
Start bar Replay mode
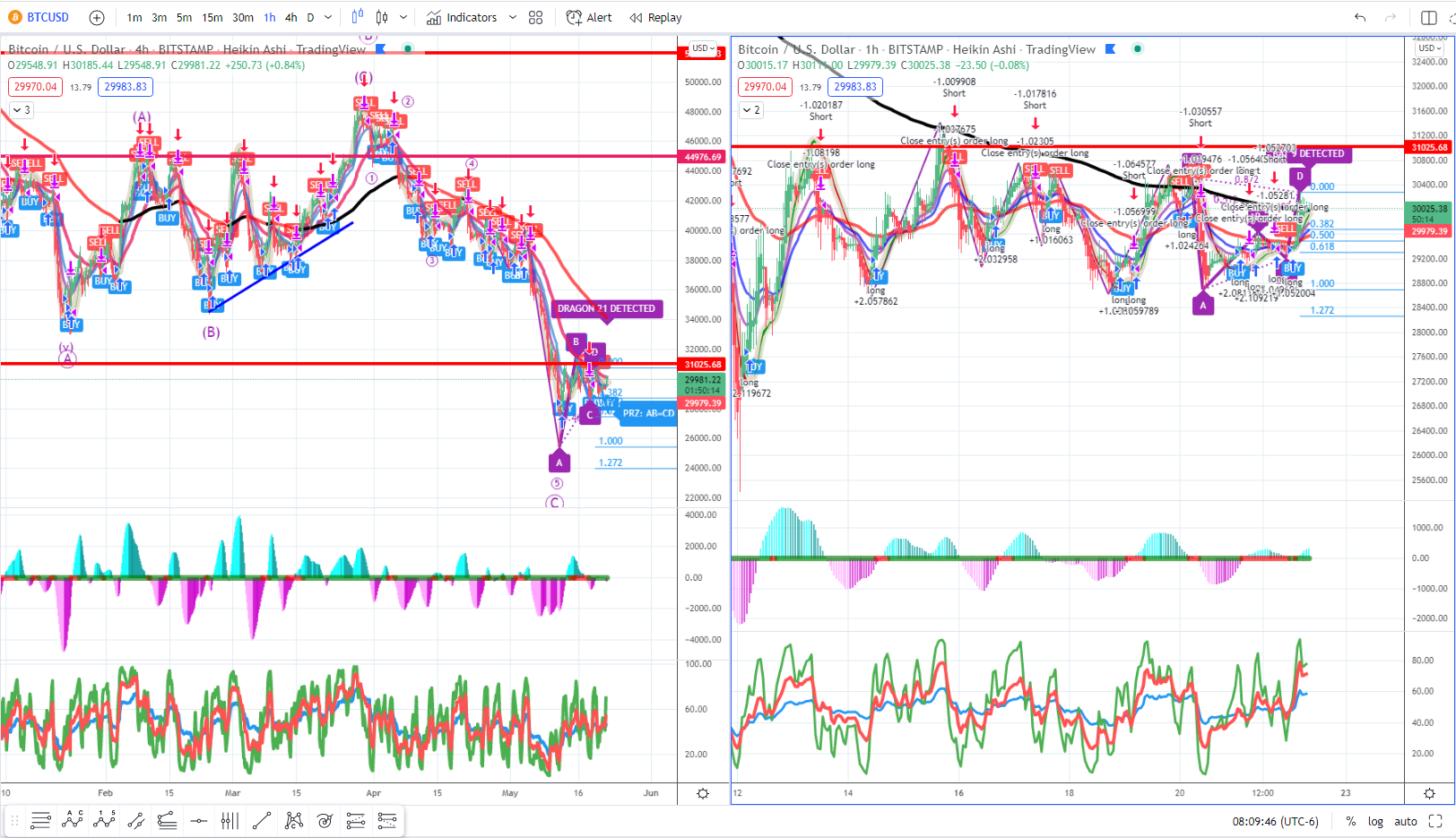655,17
